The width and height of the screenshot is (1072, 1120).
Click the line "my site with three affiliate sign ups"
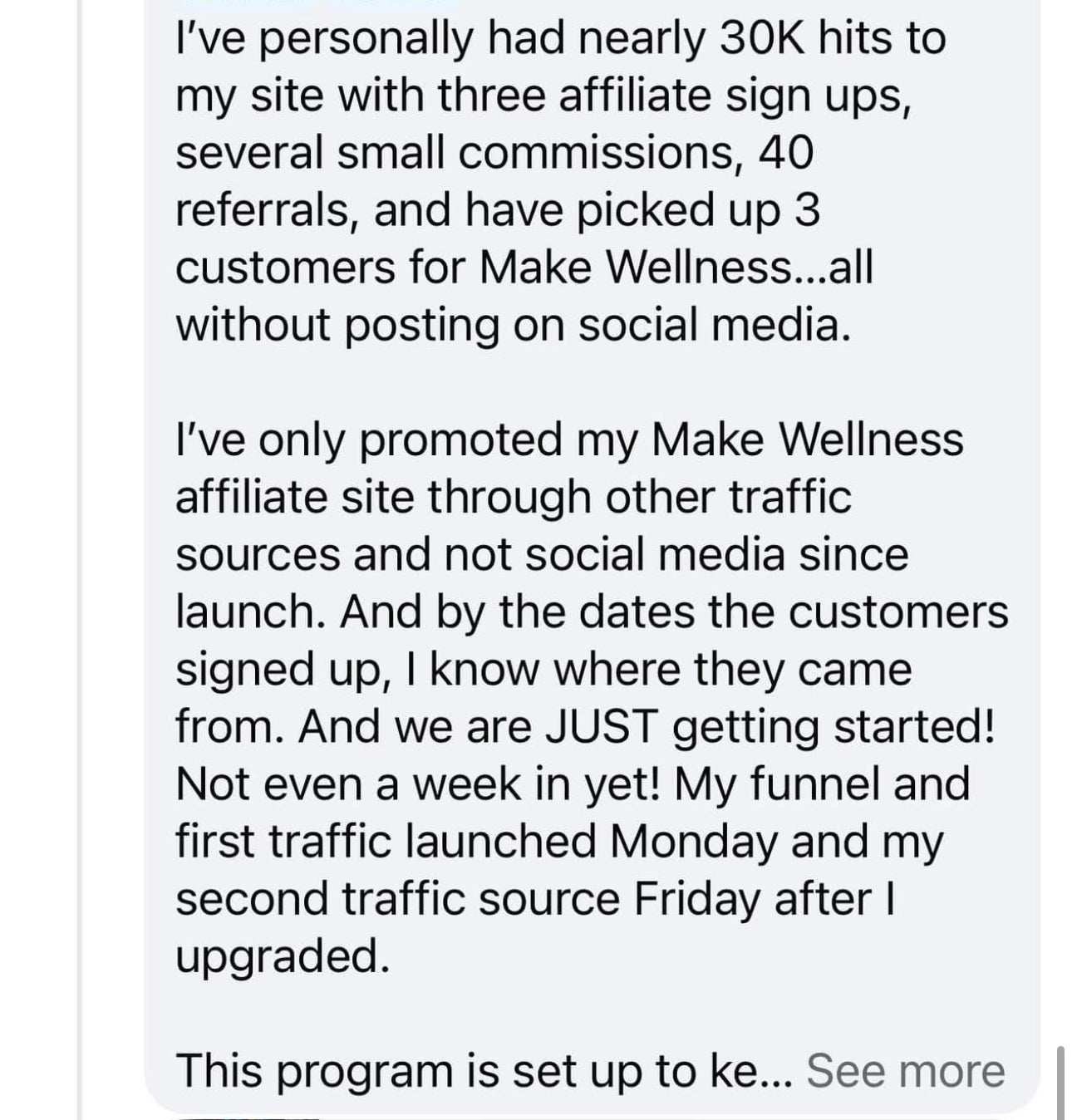(x=539, y=96)
